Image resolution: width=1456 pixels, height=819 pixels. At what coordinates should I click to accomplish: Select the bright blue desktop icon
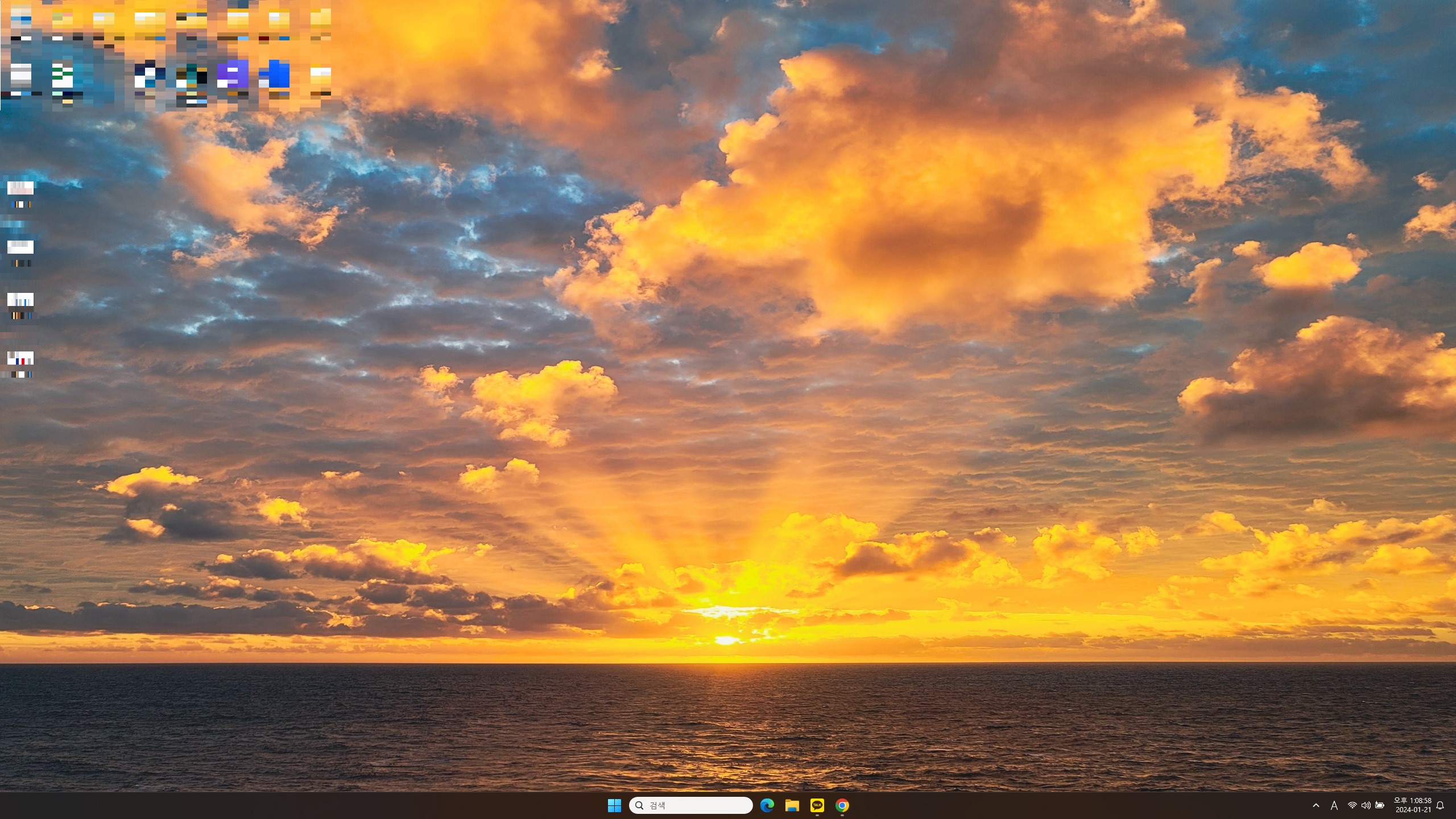point(275,75)
